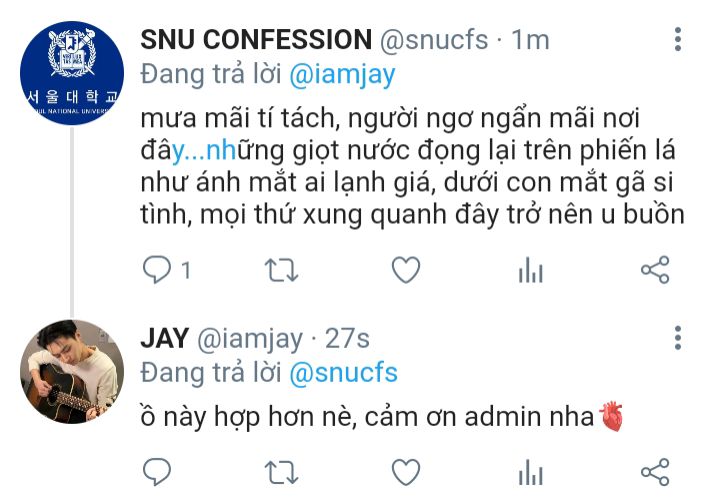Like the SNU CONFESSION tweet
The width and height of the screenshot is (720, 504).
click(x=405, y=270)
